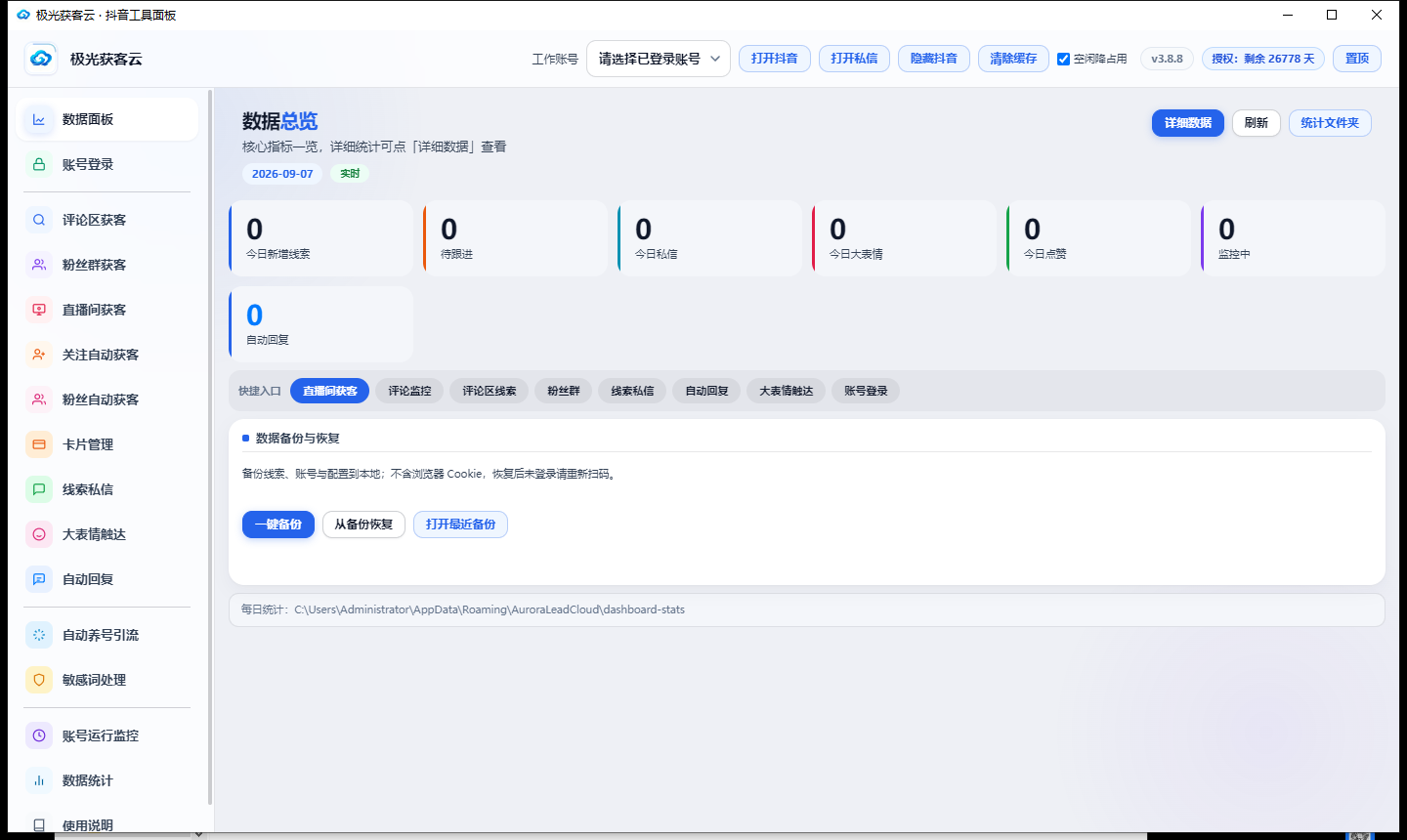Click the 一键备份 button

(278, 525)
